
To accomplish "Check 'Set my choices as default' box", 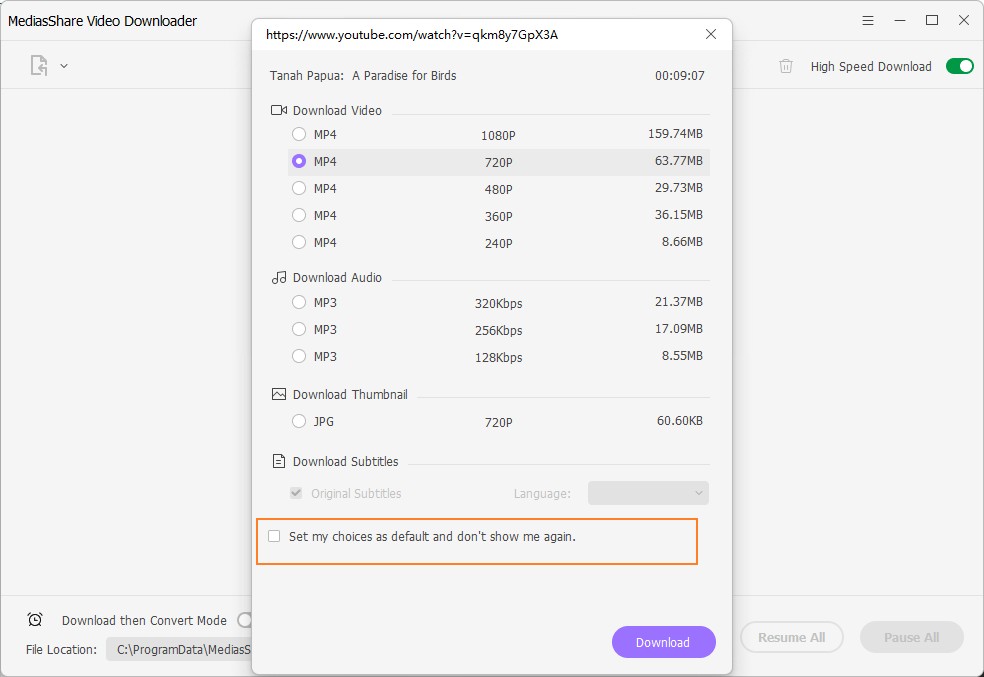I will tap(274, 537).
